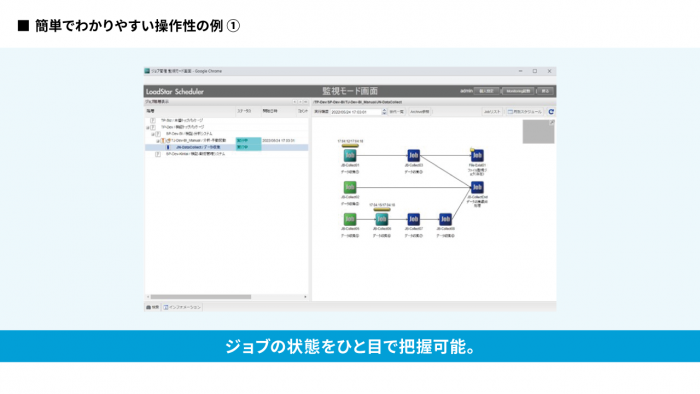The width and height of the screenshot is (700, 394).
Task: Select the TP-Biz tree row
Action: click(226, 120)
